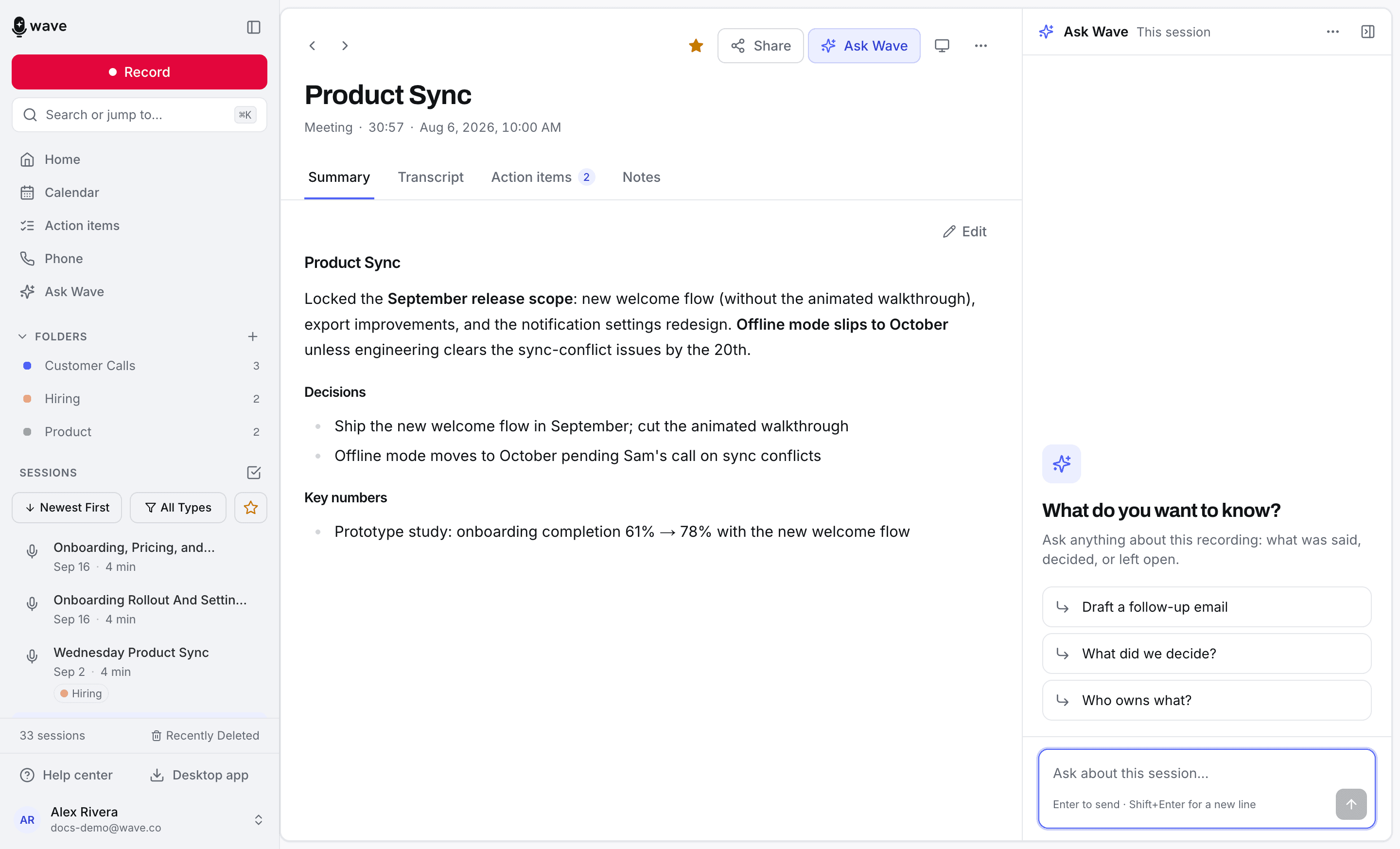Toggle the Ask Wave header button
Viewport: 1400px width, 849px height.
click(864, 45)
